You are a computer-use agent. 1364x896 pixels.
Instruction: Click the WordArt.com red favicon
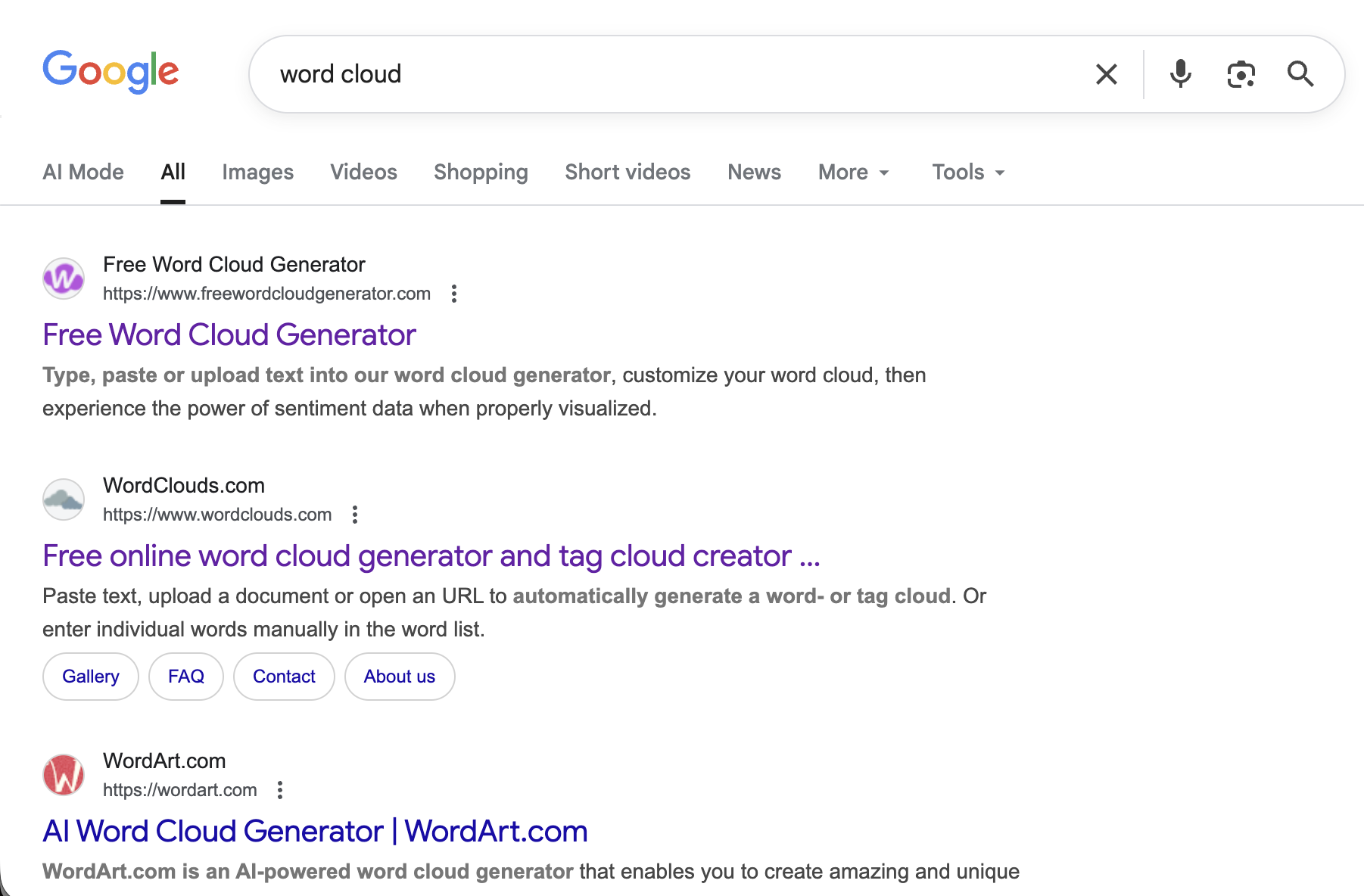(x=64, y=775)
